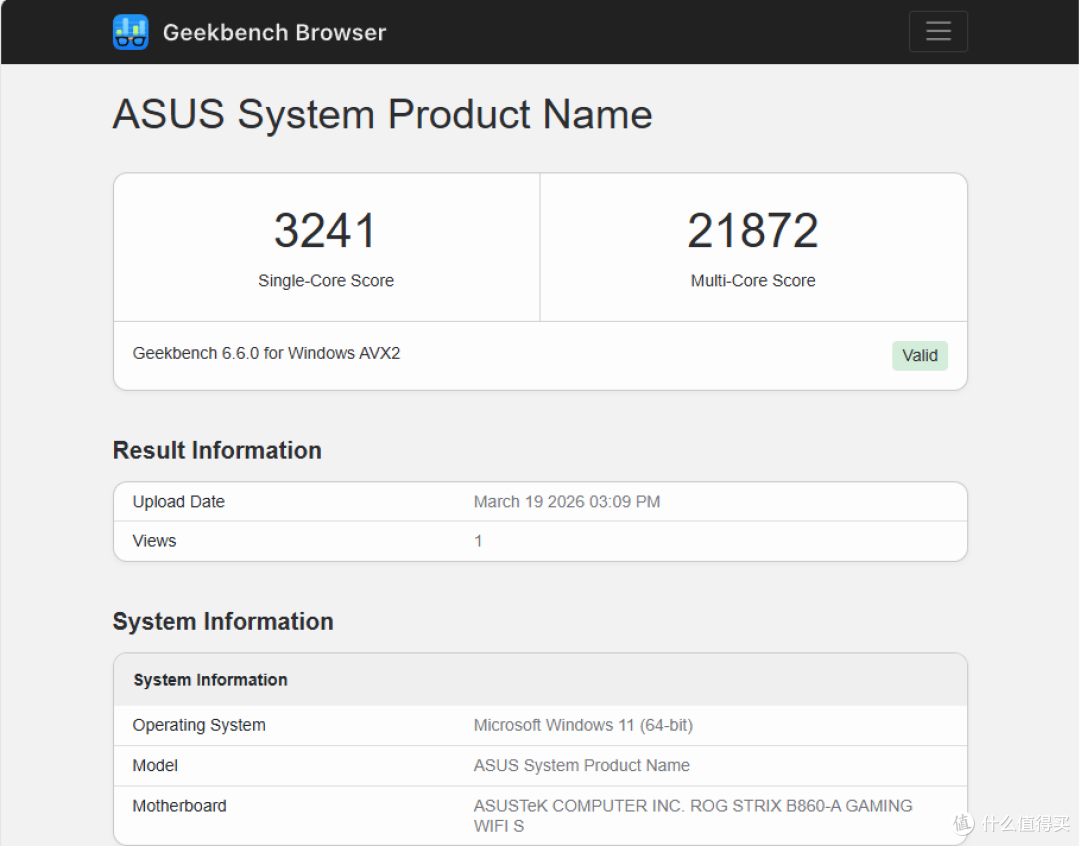Click the Views row label
The image size is (1080, 846).
(154, 541)
